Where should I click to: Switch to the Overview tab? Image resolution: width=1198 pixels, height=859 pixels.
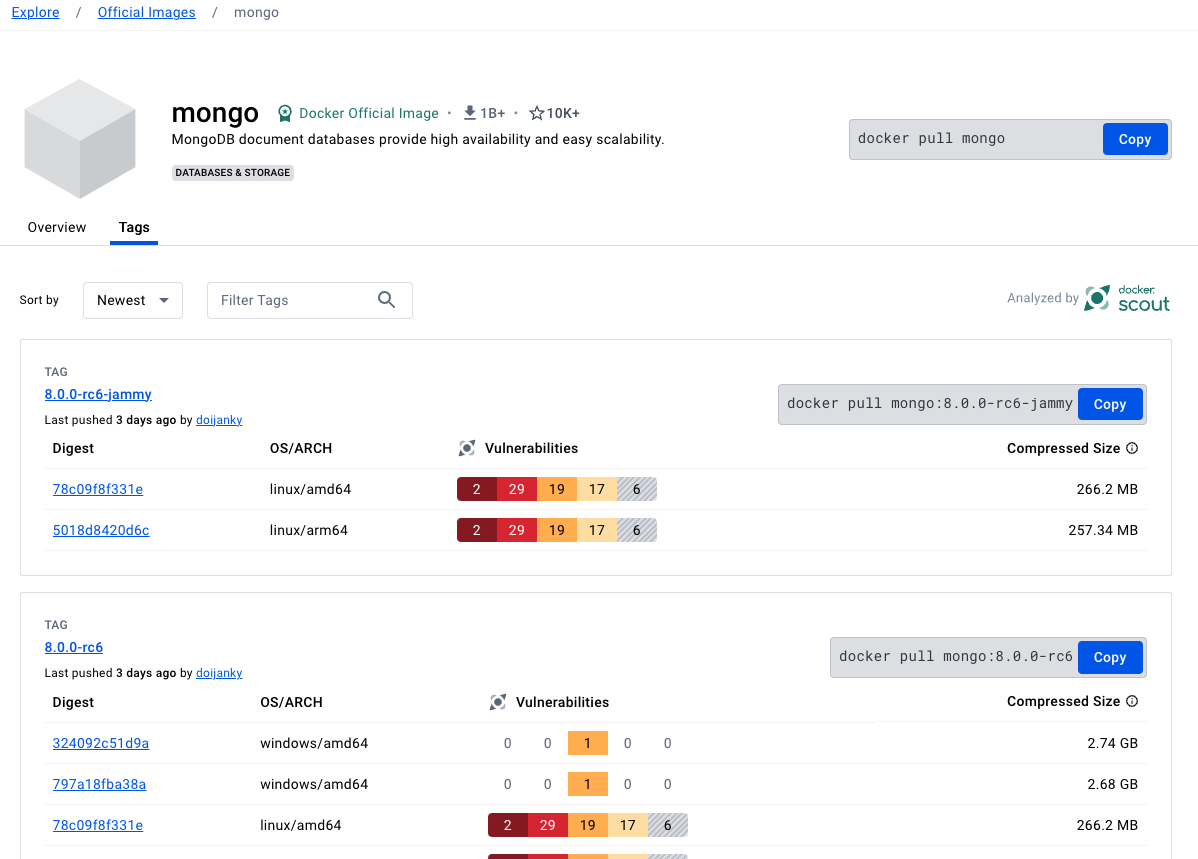(x=56, y=227)
